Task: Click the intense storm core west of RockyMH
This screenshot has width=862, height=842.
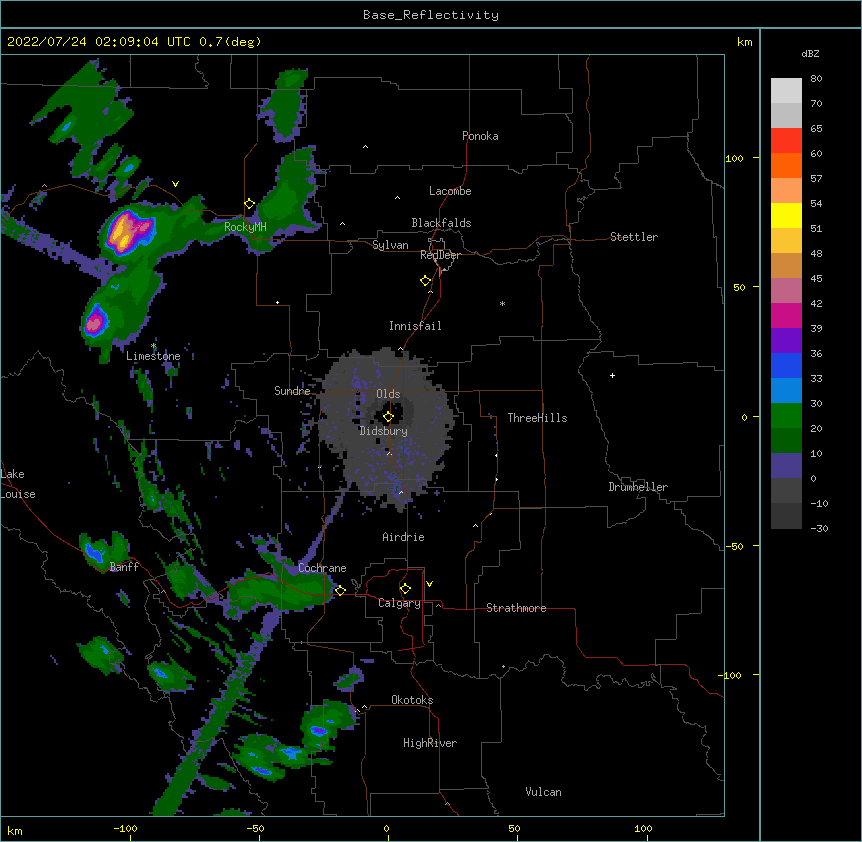Action: [127, 230]
